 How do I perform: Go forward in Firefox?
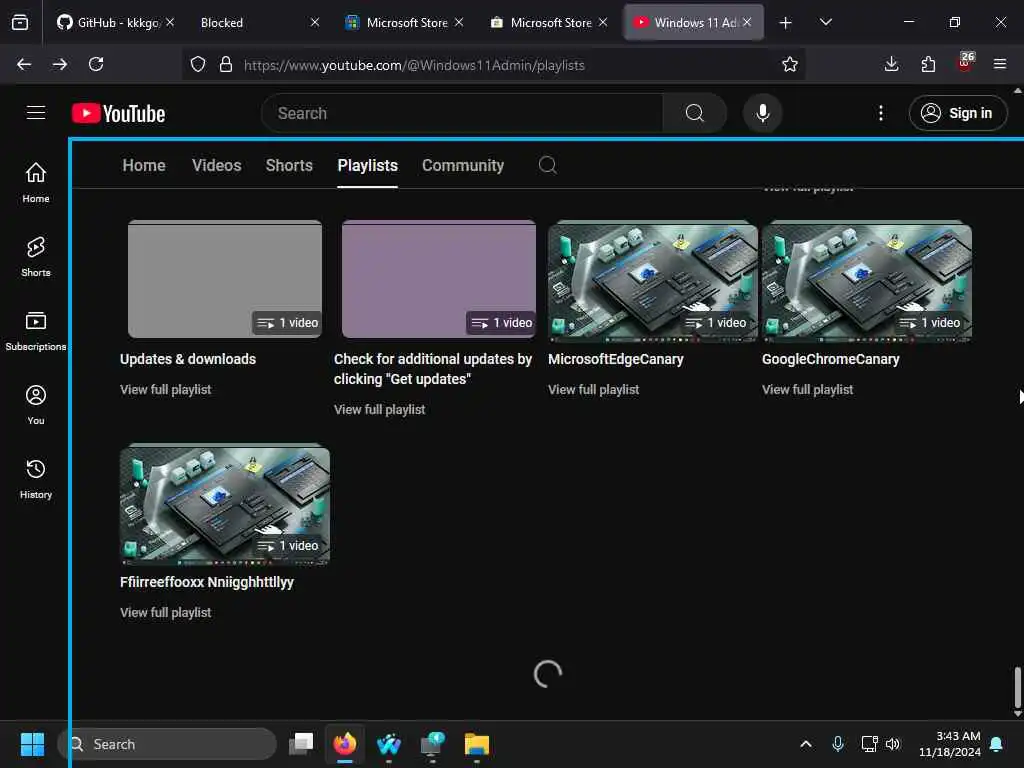click(60, 64)
